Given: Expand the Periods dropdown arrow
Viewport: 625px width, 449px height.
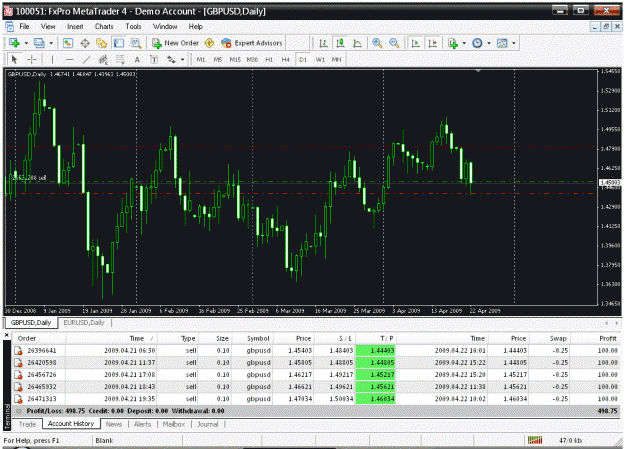Looking at the screenshot, I should 489,43.
